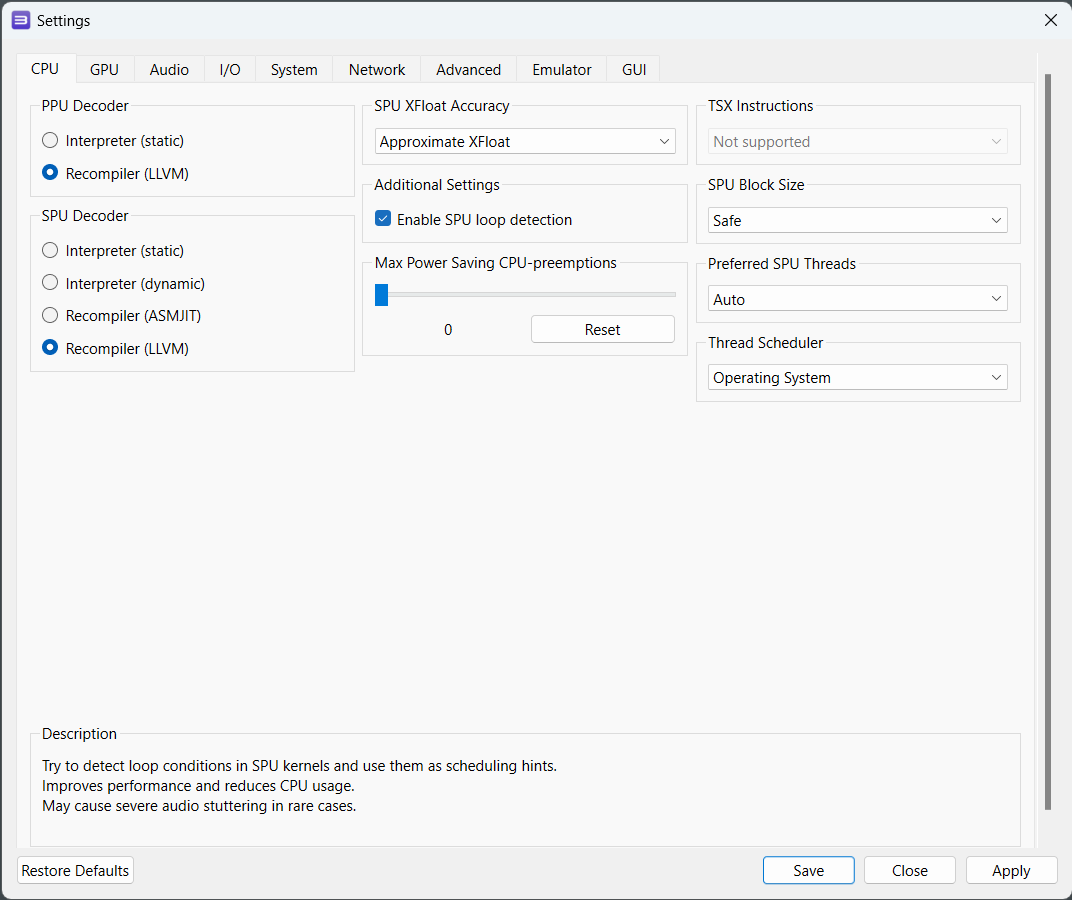The height and width of the screenshot is (900, 1072).
Task: Click the 'SPU Decoder' group label
Action: [85, 216]
